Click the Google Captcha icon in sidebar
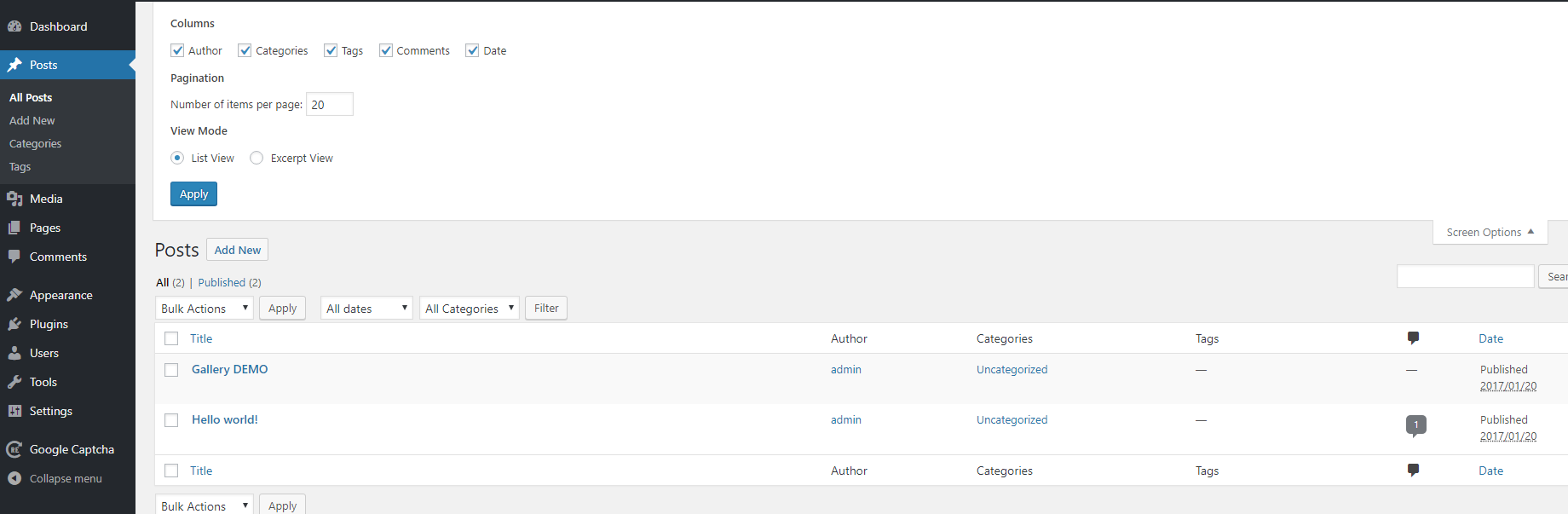The width and height of the screenshot is (1568, 514). (x=14, y=449)
